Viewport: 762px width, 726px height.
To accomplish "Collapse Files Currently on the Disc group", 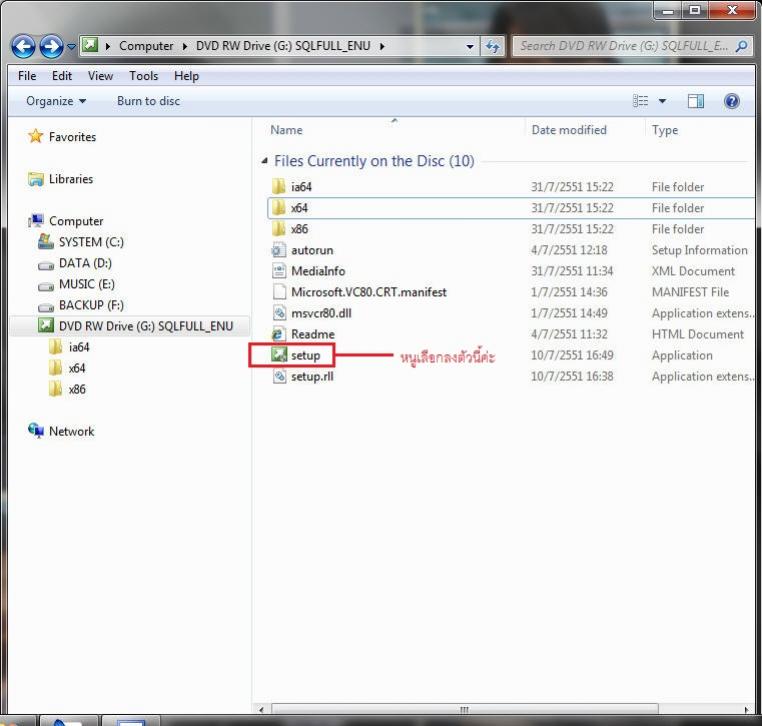I will 264,160.
